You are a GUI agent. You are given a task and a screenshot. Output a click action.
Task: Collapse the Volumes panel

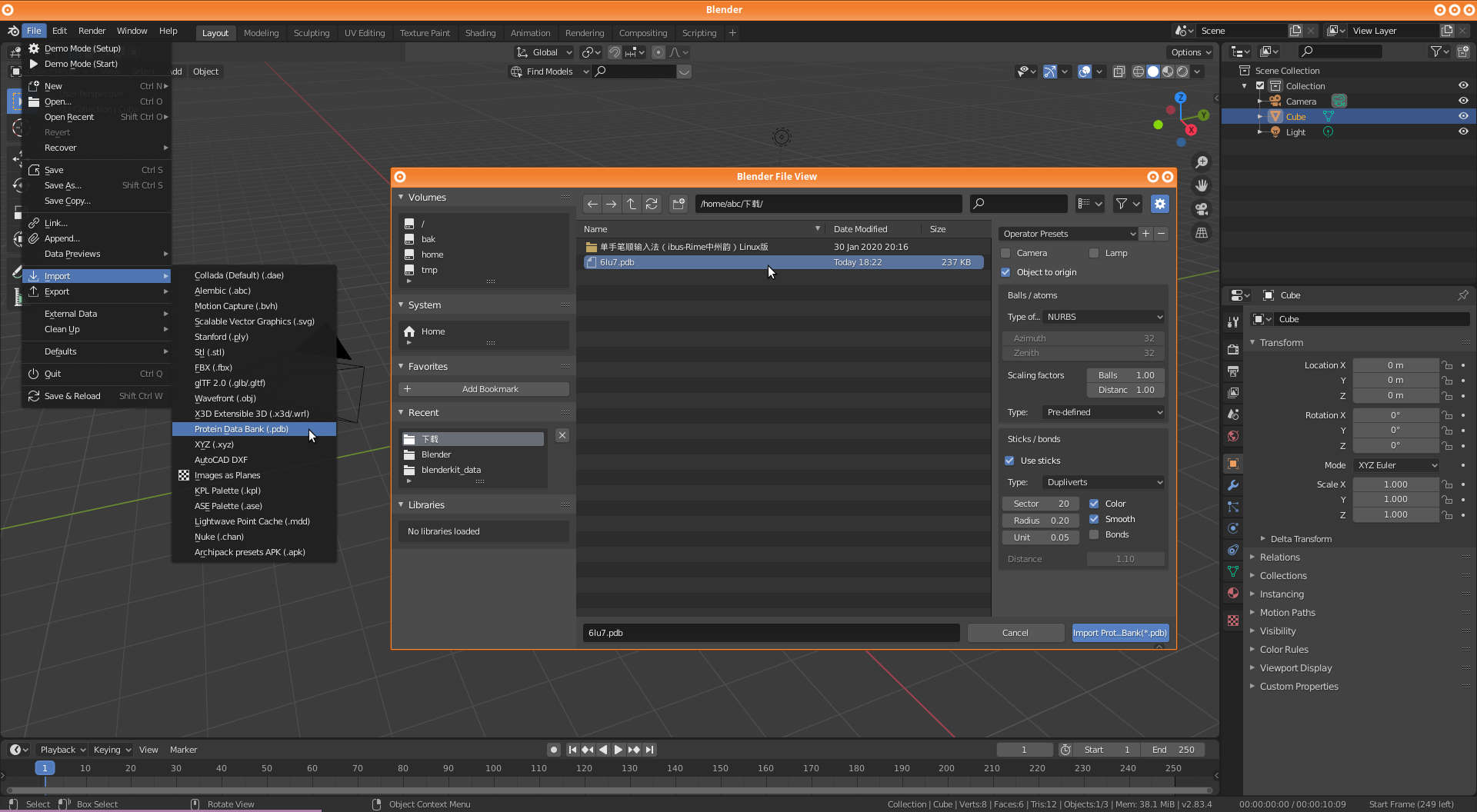(x=401, y=198)
